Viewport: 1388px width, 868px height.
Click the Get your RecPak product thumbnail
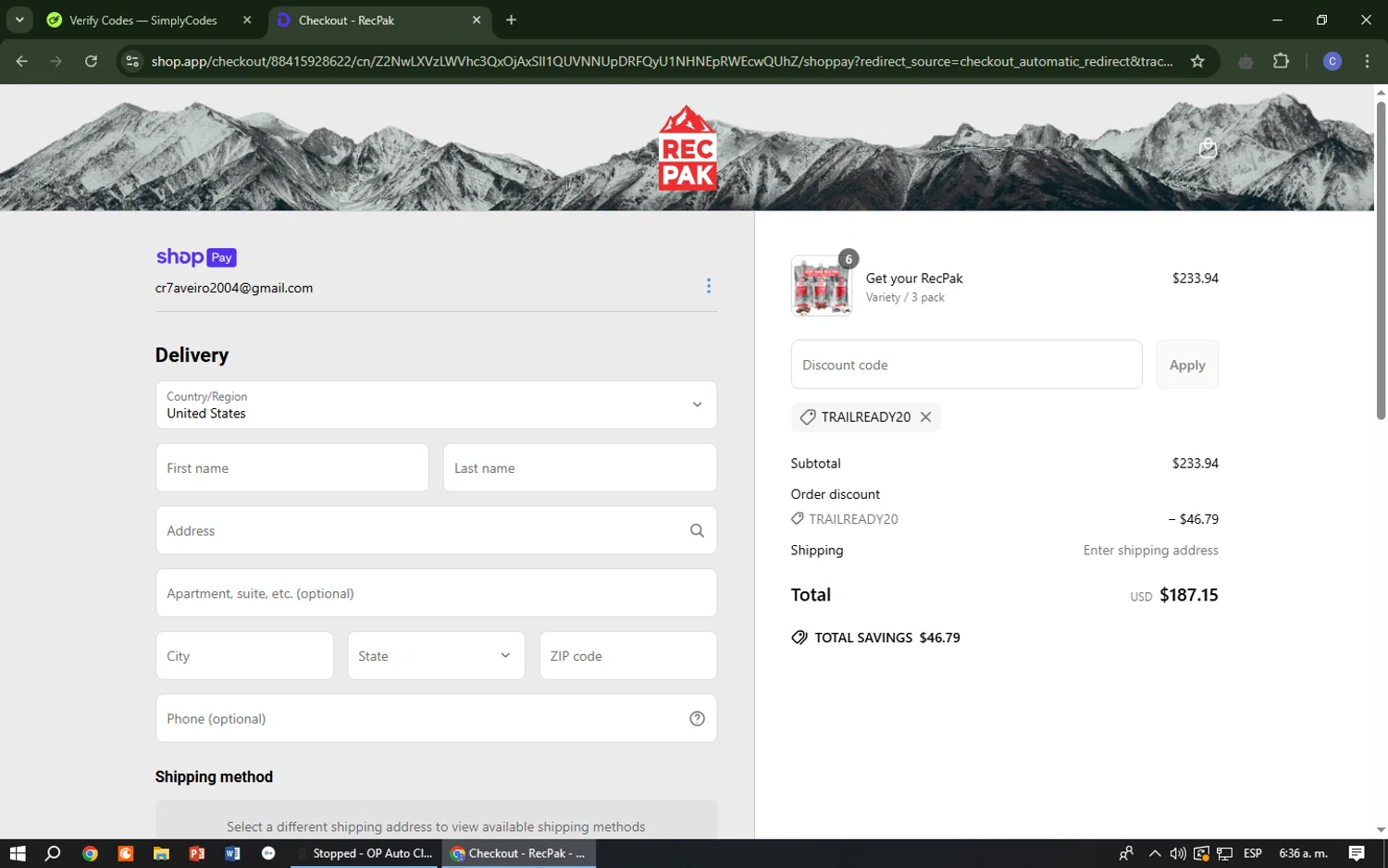pos(821,286)
